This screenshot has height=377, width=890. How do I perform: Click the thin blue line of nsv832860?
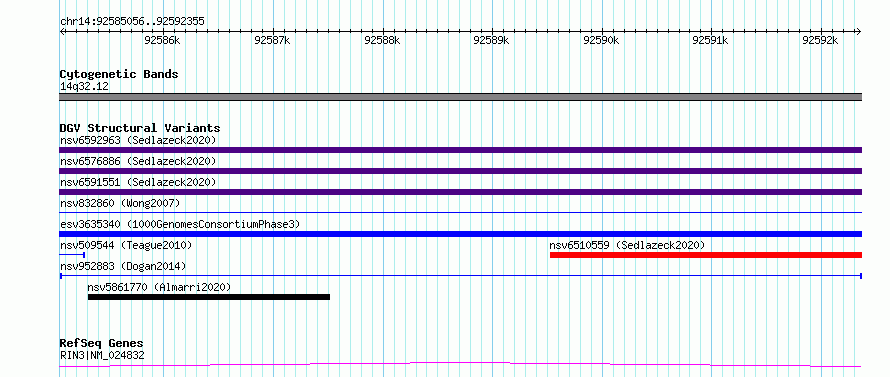[460, 213]
